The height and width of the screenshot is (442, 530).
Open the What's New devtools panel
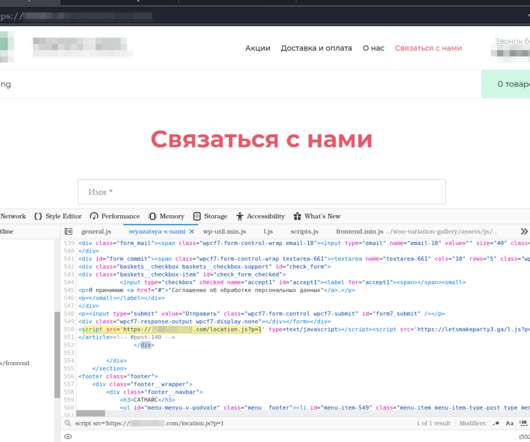point(317,216)
